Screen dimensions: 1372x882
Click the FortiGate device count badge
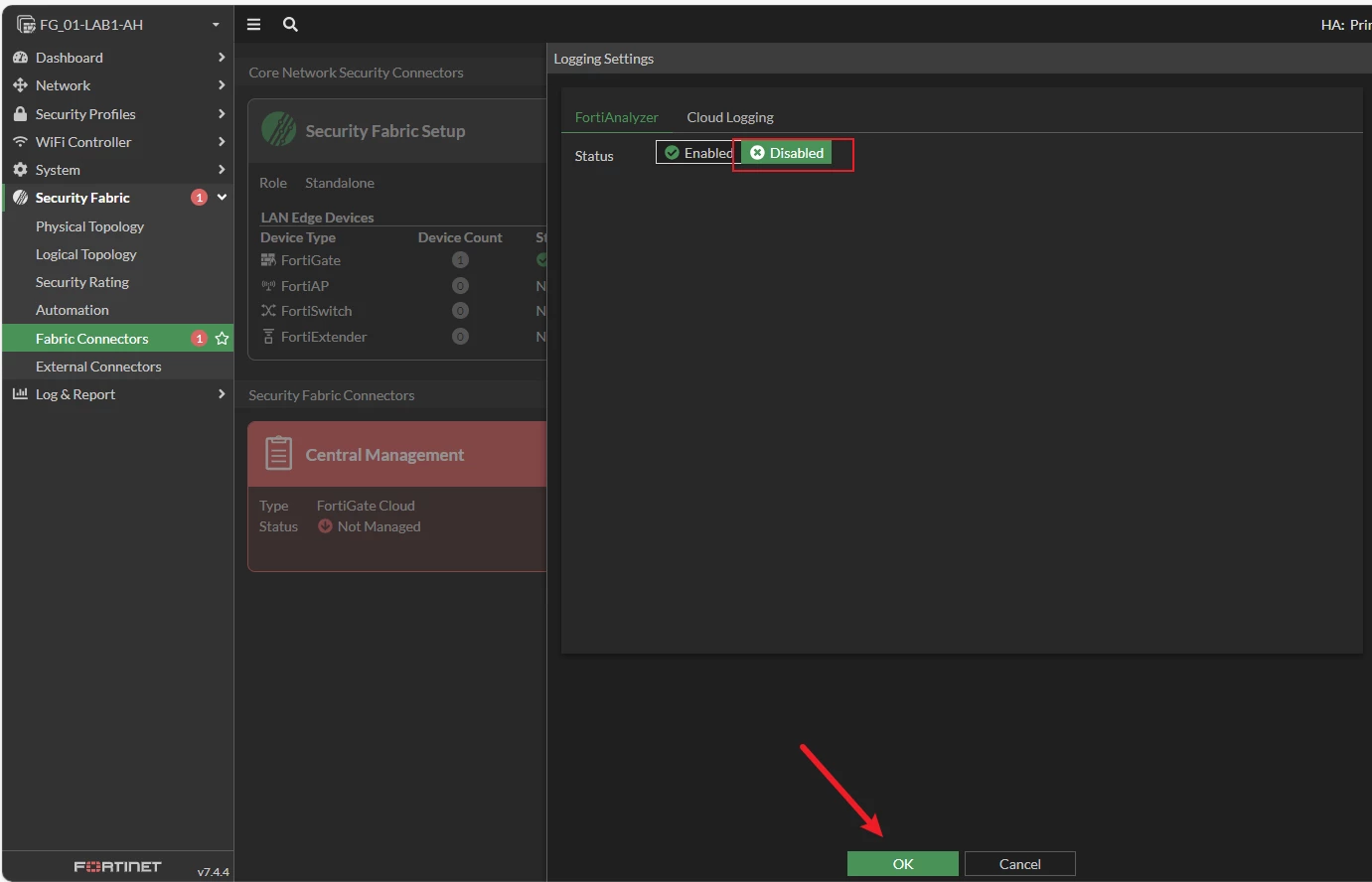(x=460, y=260)
